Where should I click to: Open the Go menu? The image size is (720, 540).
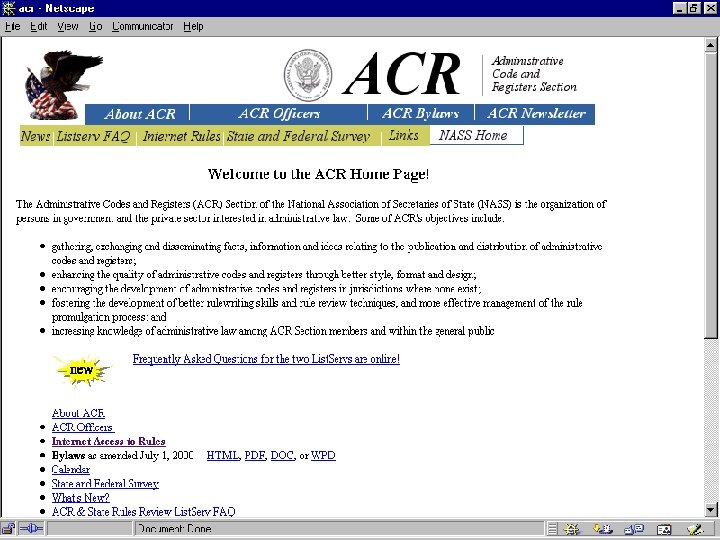96,27
